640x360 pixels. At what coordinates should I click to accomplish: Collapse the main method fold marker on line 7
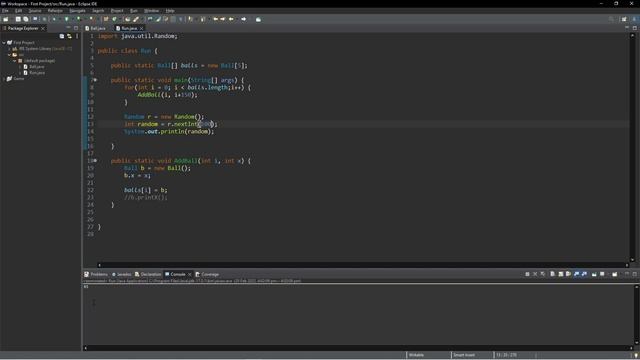(96, 80)
